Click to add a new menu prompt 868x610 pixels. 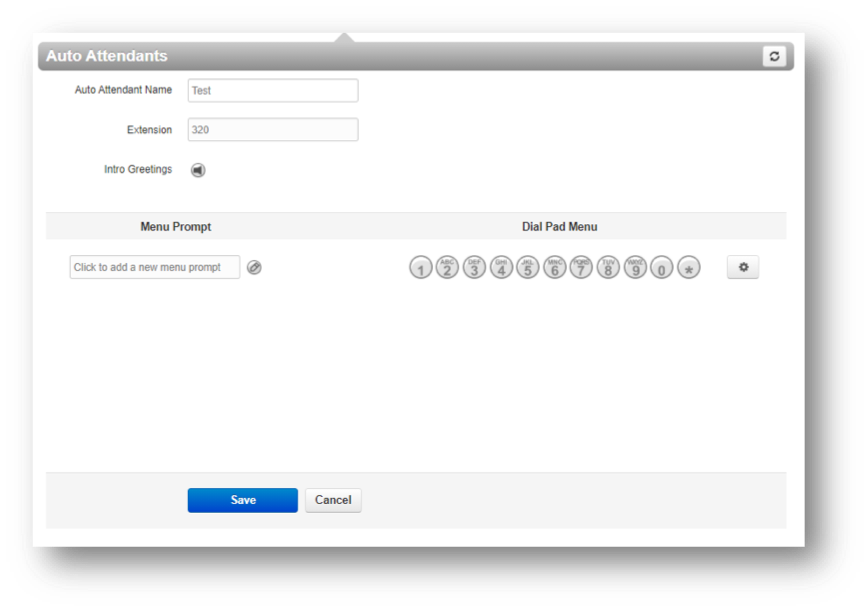tap(155, 268)
